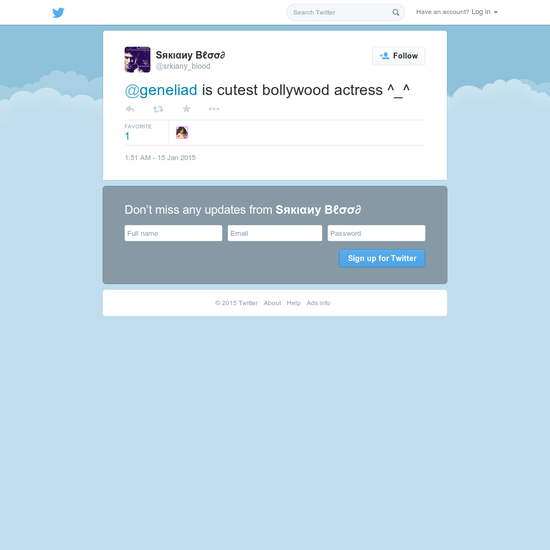Click the Twitter bird logo
550x550 pixels.
click(58, 13)
